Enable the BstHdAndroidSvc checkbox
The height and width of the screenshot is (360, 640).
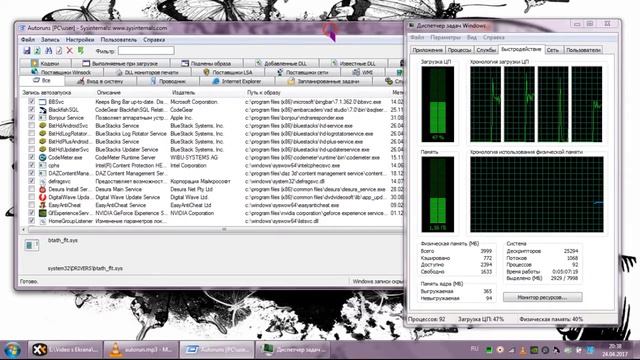coord(31,126)
